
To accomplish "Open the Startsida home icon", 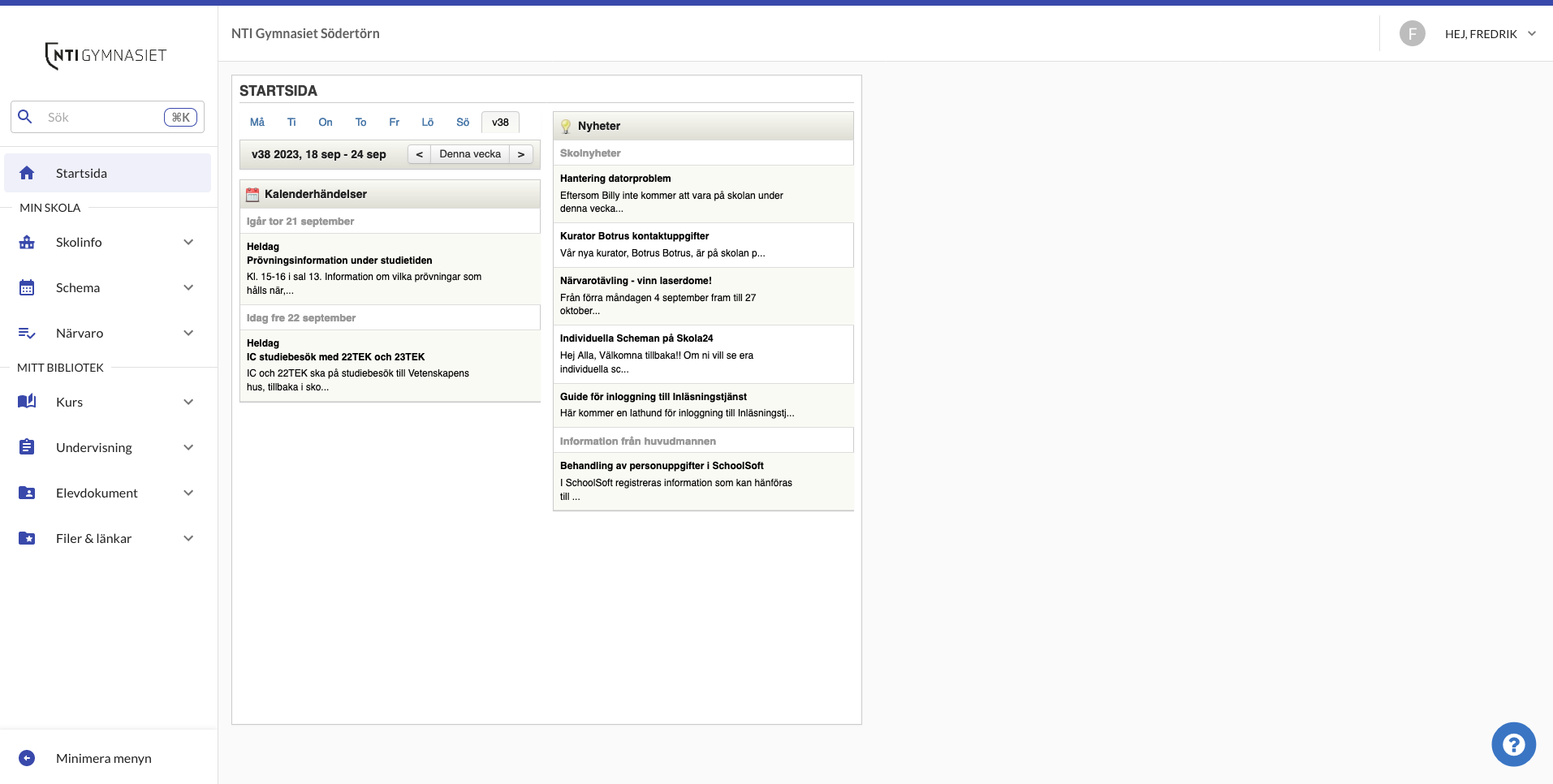I will coord(28,172).
